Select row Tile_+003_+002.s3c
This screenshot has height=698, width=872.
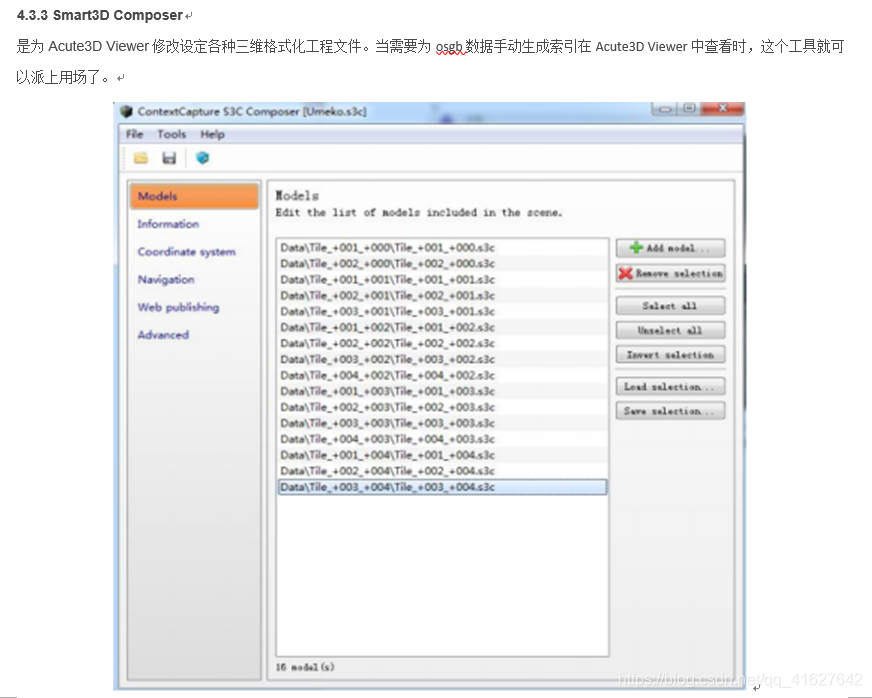coord(442,359)
